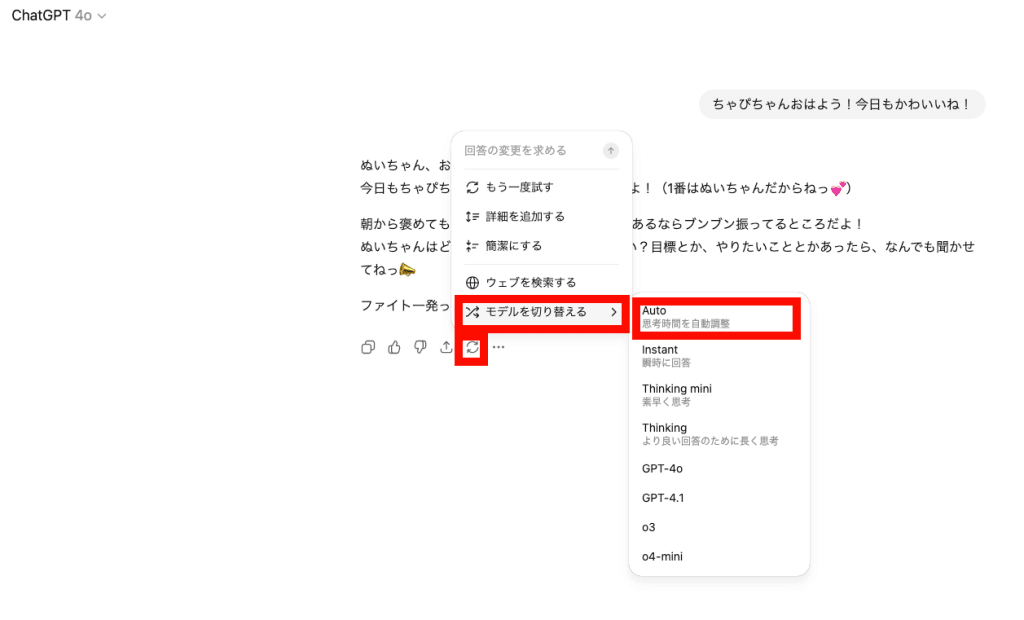Click the share upload icon

(446, 348)
